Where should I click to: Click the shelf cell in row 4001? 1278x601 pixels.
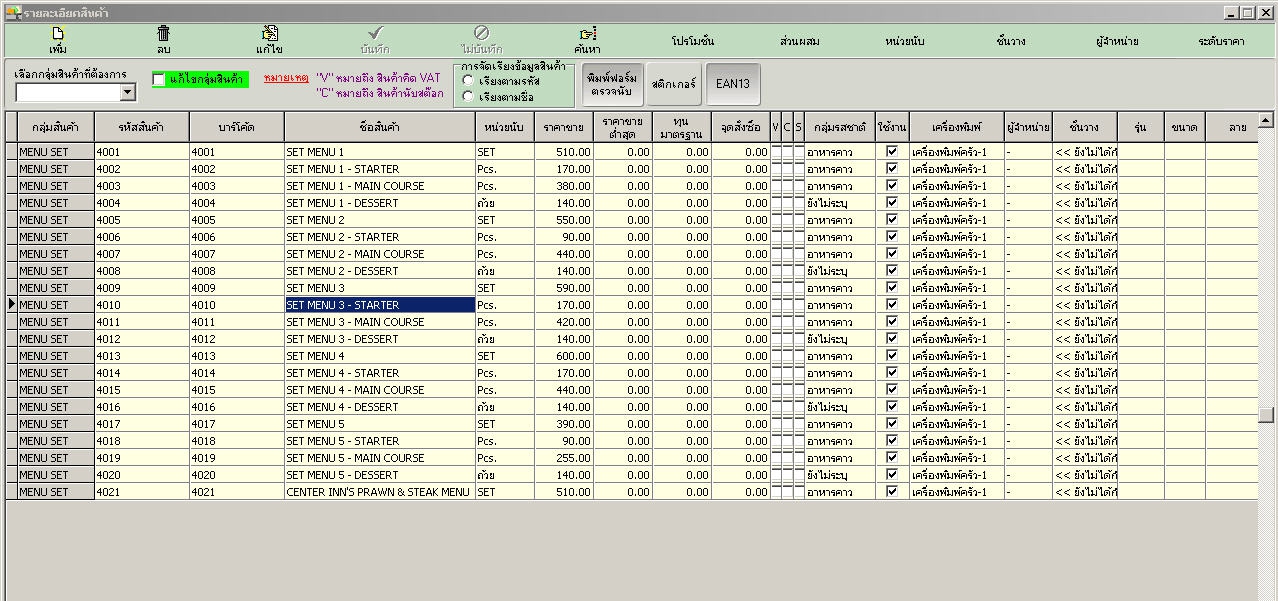pos(1085,152)
